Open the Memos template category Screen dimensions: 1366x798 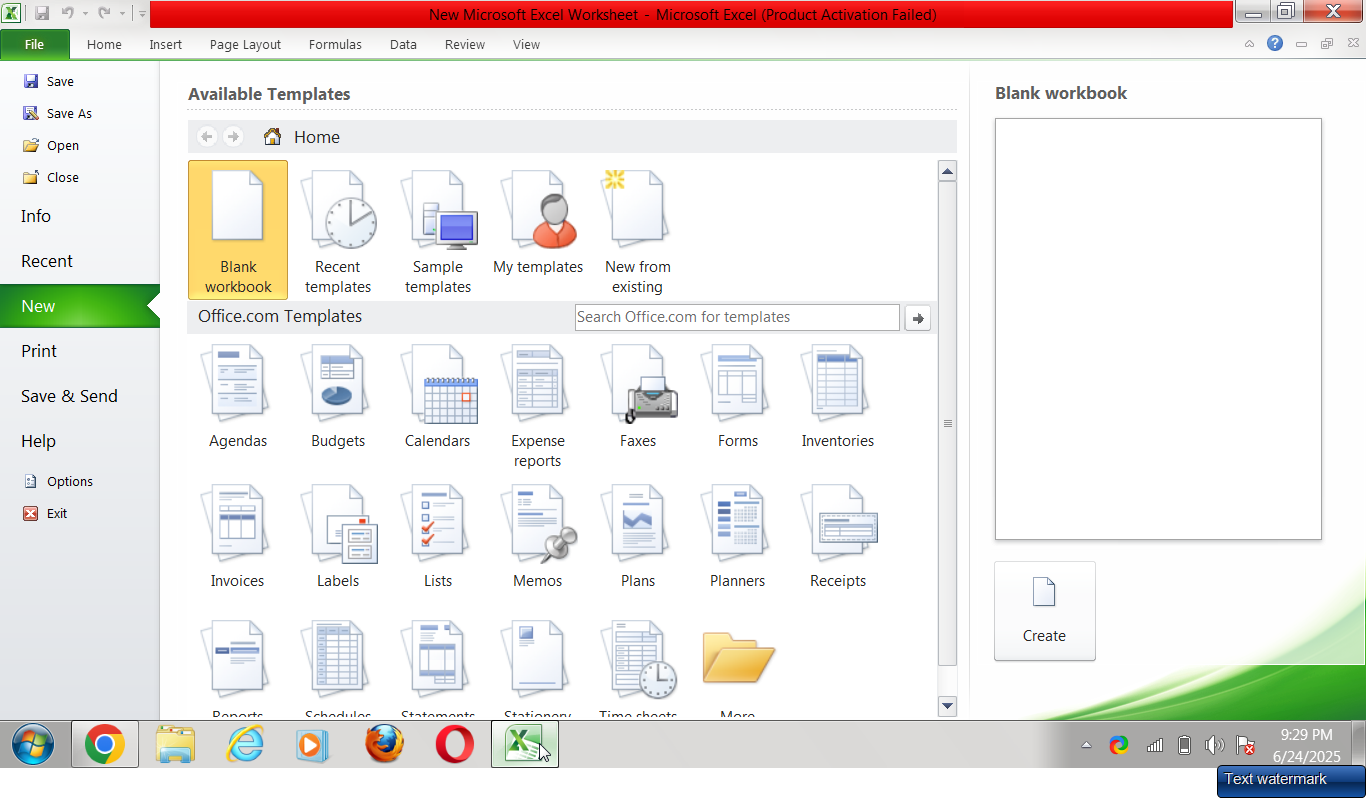click(538, 536)
